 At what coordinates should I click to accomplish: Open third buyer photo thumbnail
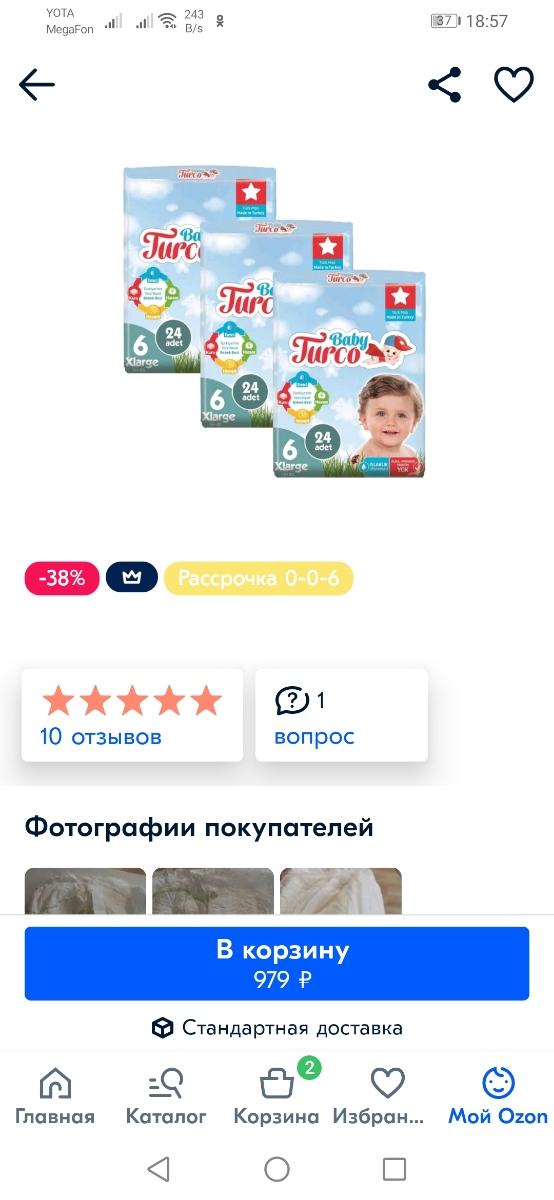[341, 891]
